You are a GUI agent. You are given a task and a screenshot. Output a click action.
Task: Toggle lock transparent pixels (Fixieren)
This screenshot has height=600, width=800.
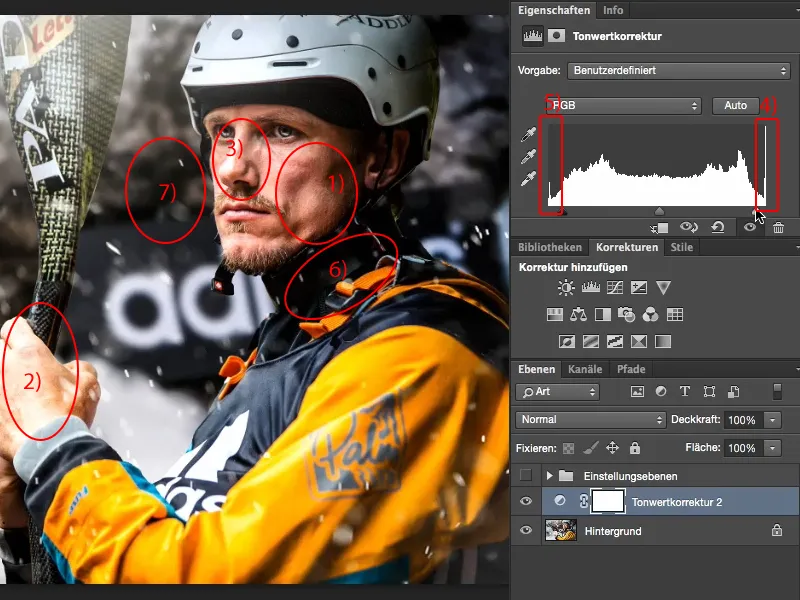[568, 448]
